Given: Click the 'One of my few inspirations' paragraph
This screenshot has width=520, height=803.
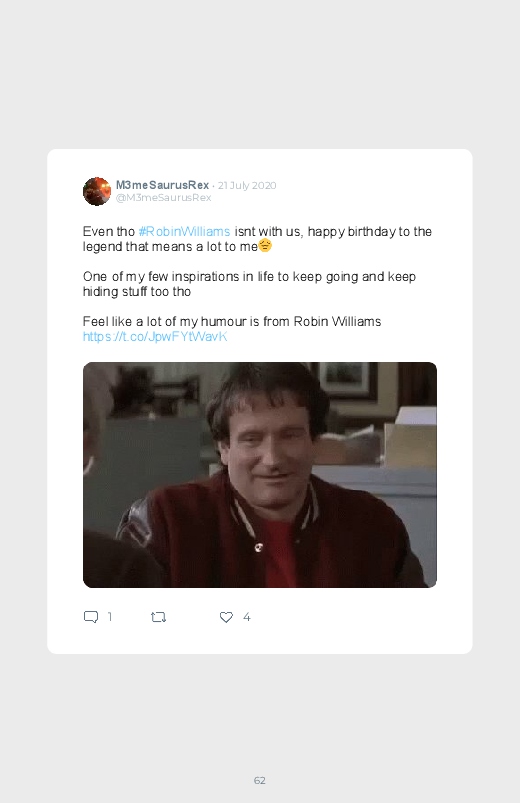Looking at the screenshot, I should pos(249,284).
